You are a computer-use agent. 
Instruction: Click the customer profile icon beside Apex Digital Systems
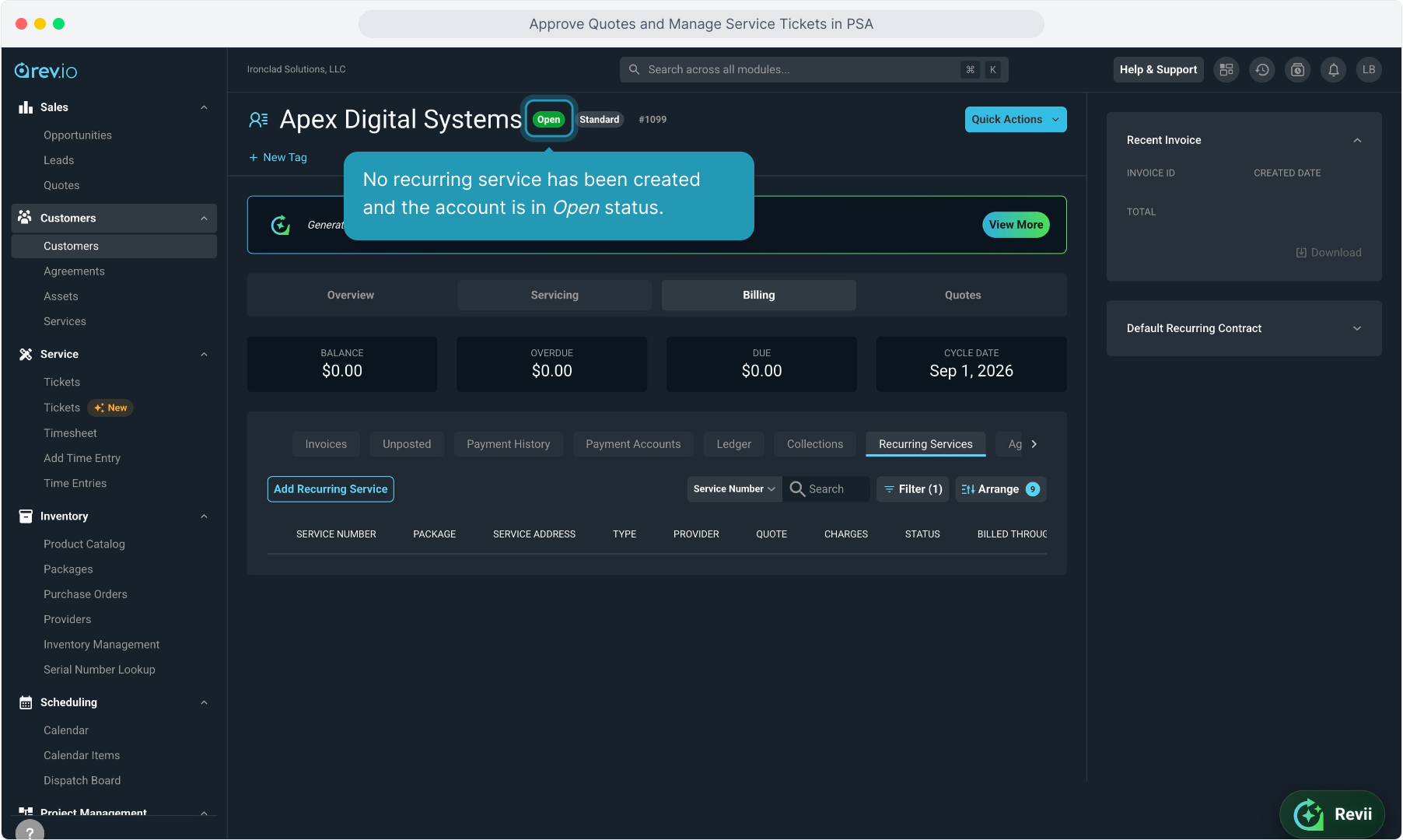258,120
